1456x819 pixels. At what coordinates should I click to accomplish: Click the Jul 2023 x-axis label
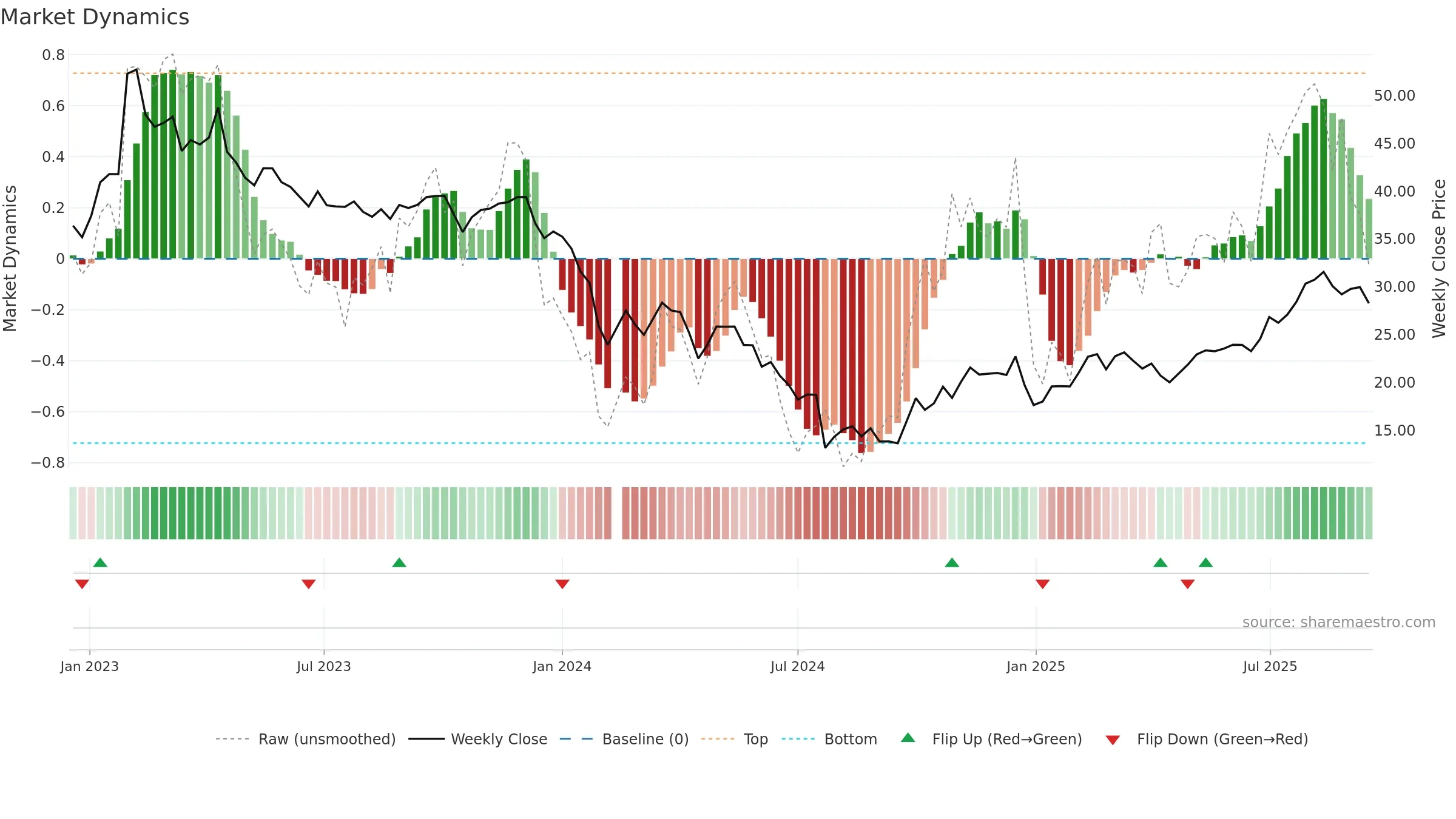(324, 666)
